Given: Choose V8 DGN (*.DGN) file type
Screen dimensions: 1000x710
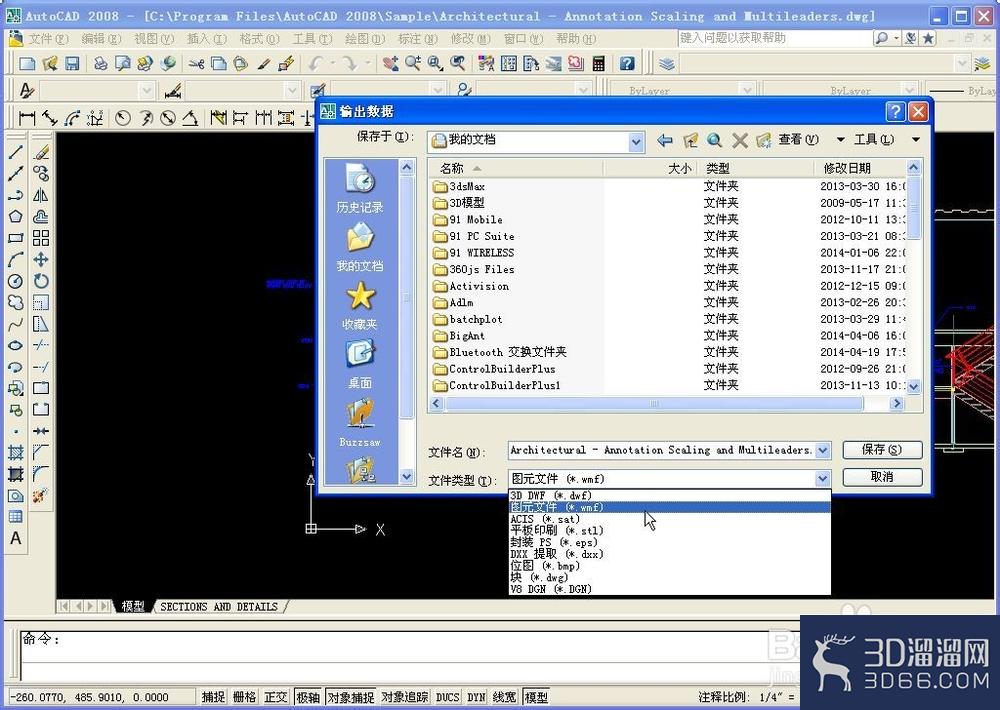Looking at the screenshot, I should pyautogui.click(x=670, y=589).
